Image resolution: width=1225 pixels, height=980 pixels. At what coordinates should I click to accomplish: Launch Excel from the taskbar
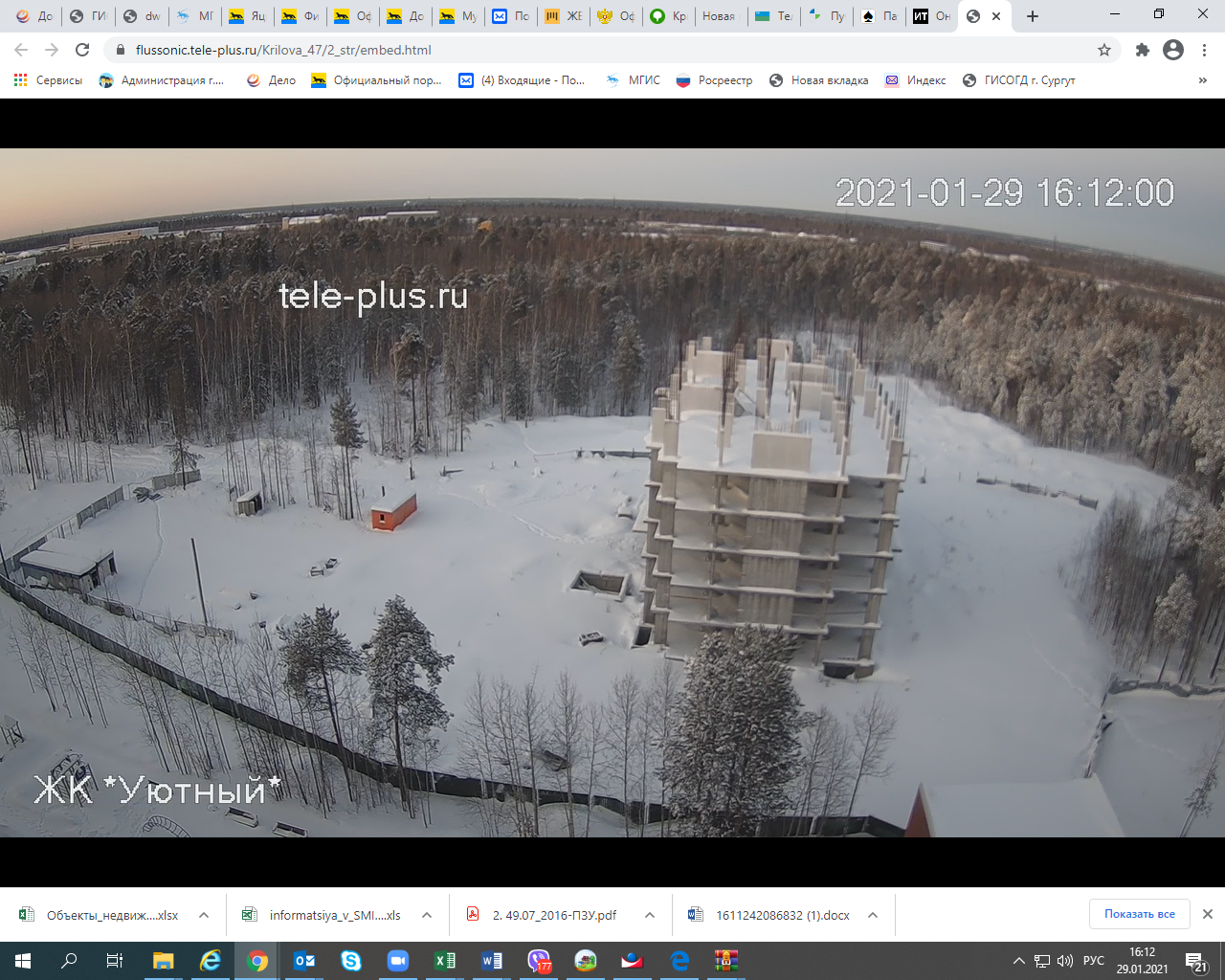[x=445, y=961]
